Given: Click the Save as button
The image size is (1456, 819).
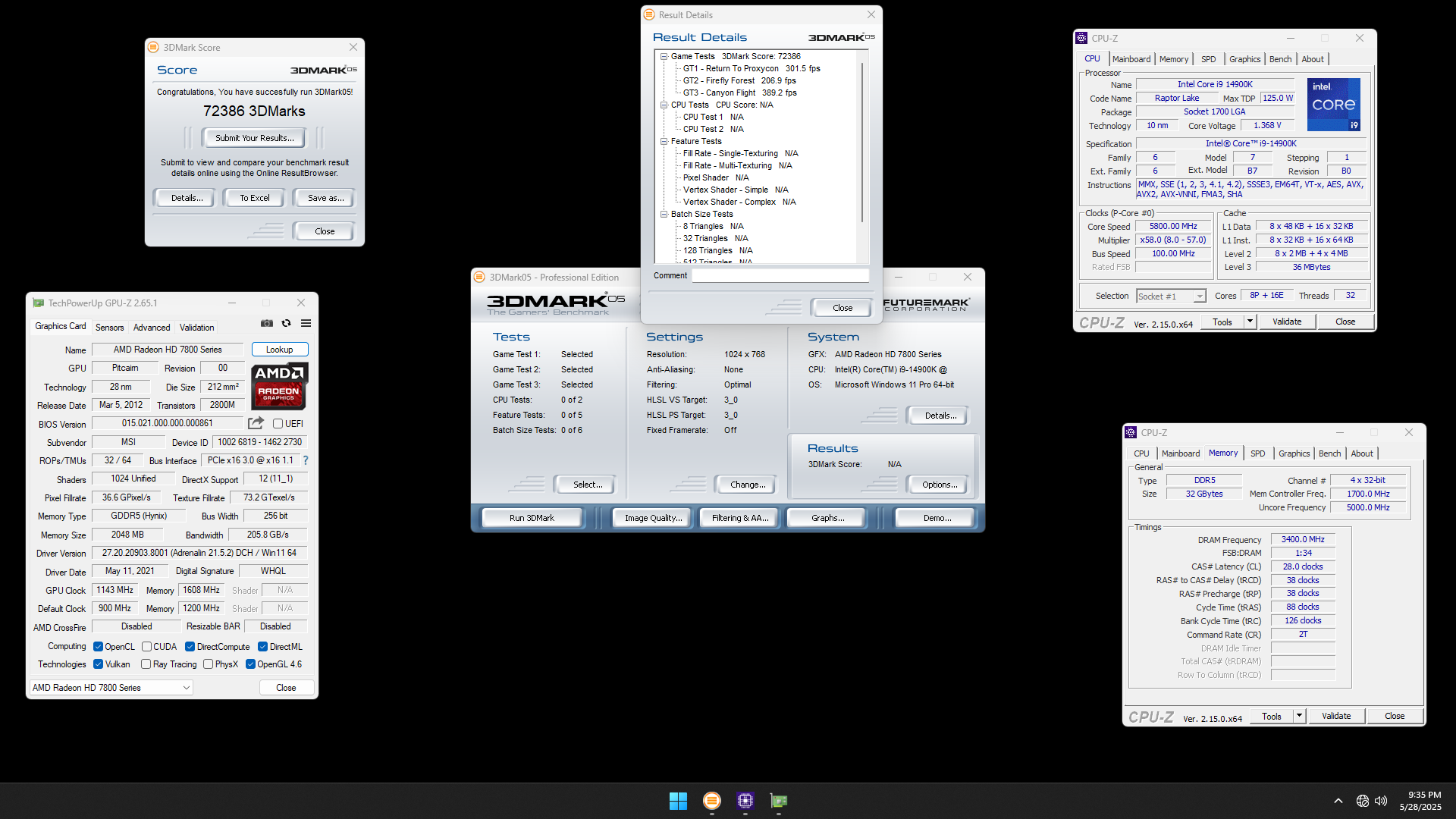Looking at the screenshot, I should 325,198.
